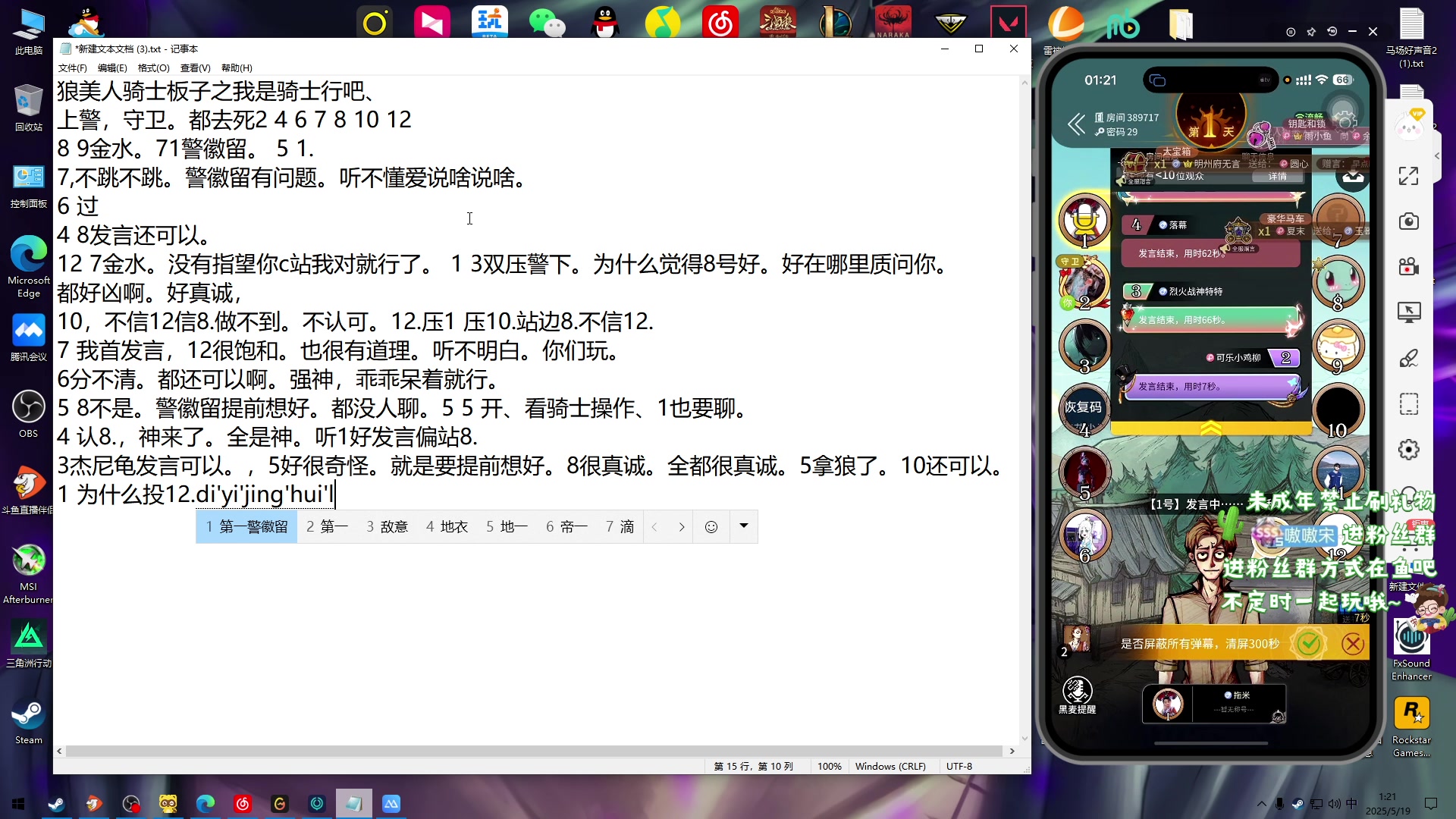Screen dimensions: 1456x819
Task: Open the 文件(F) menu in Notepad
Action: click(x=72, y=68)
